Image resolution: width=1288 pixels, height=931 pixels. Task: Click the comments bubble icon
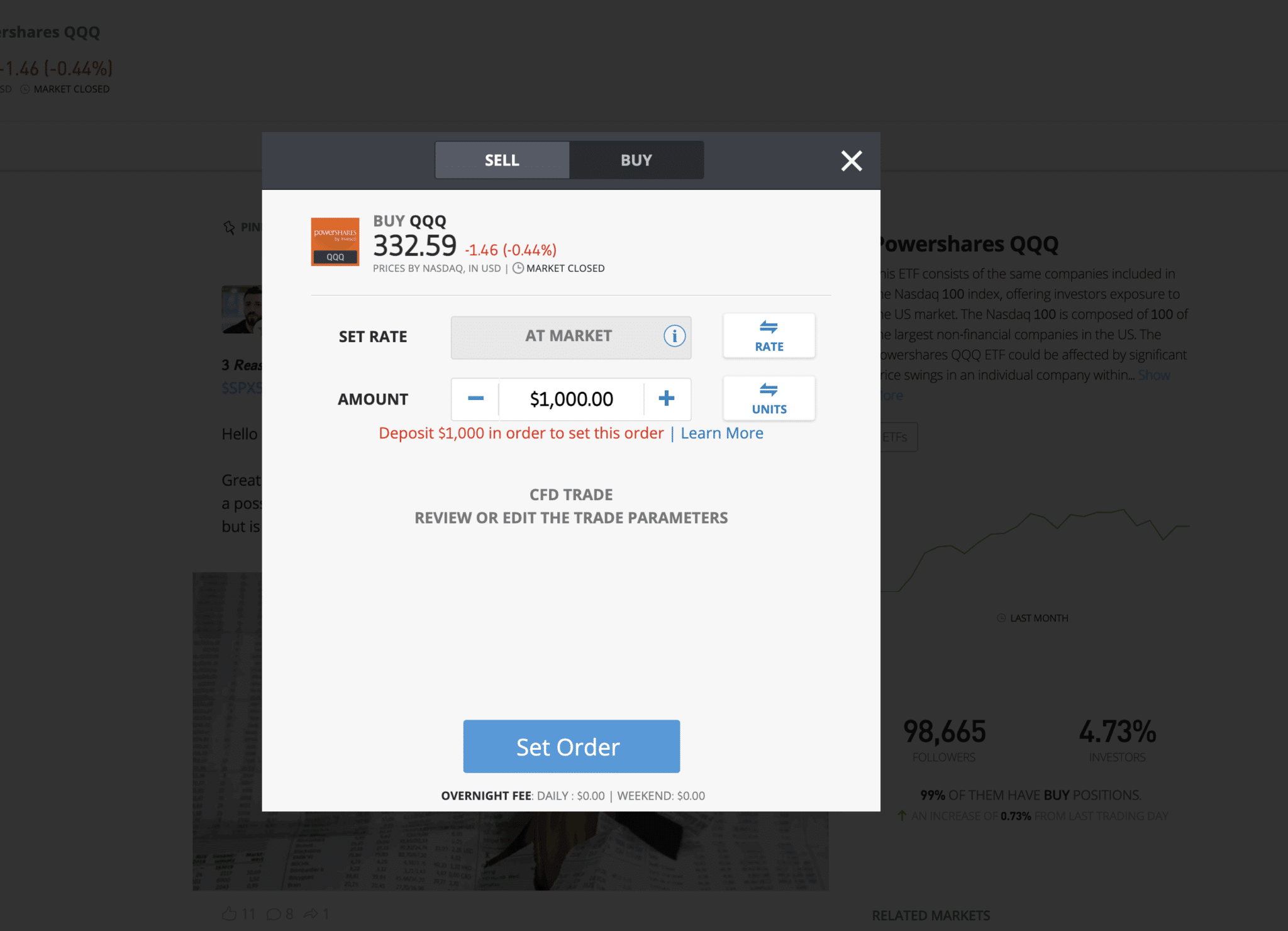(274, 914)
